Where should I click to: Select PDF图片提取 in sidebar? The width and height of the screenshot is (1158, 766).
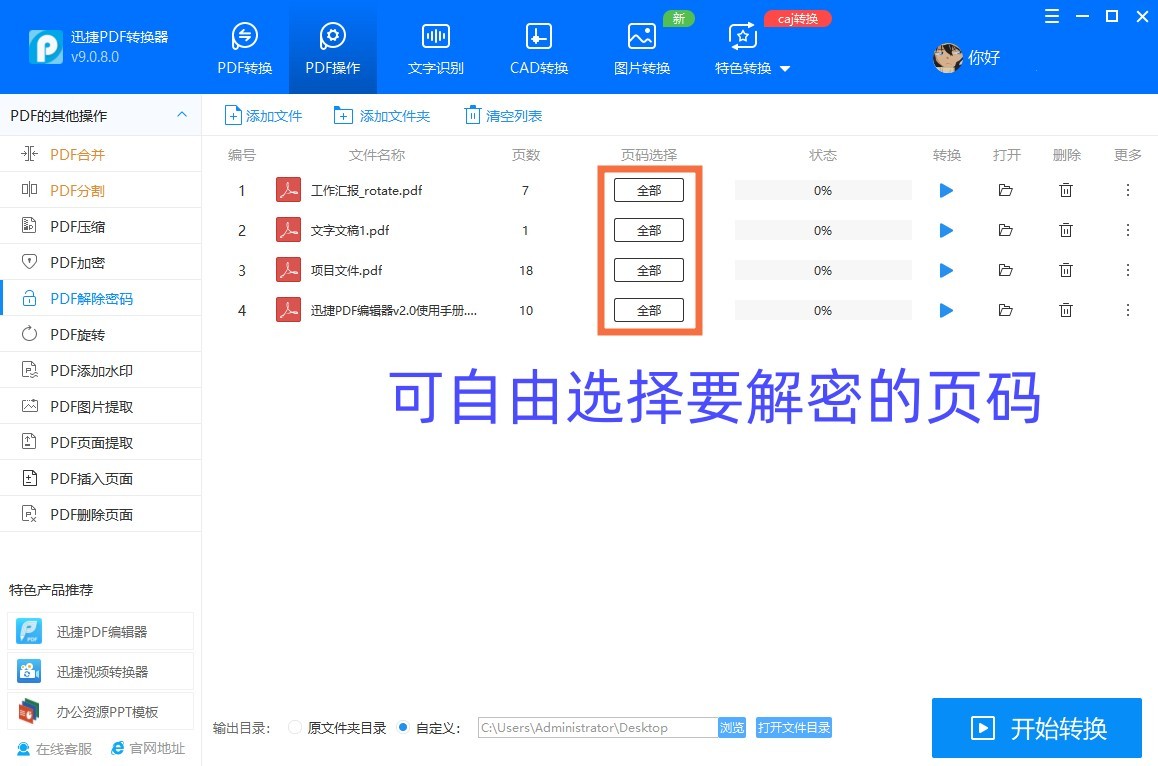(100, 406)
